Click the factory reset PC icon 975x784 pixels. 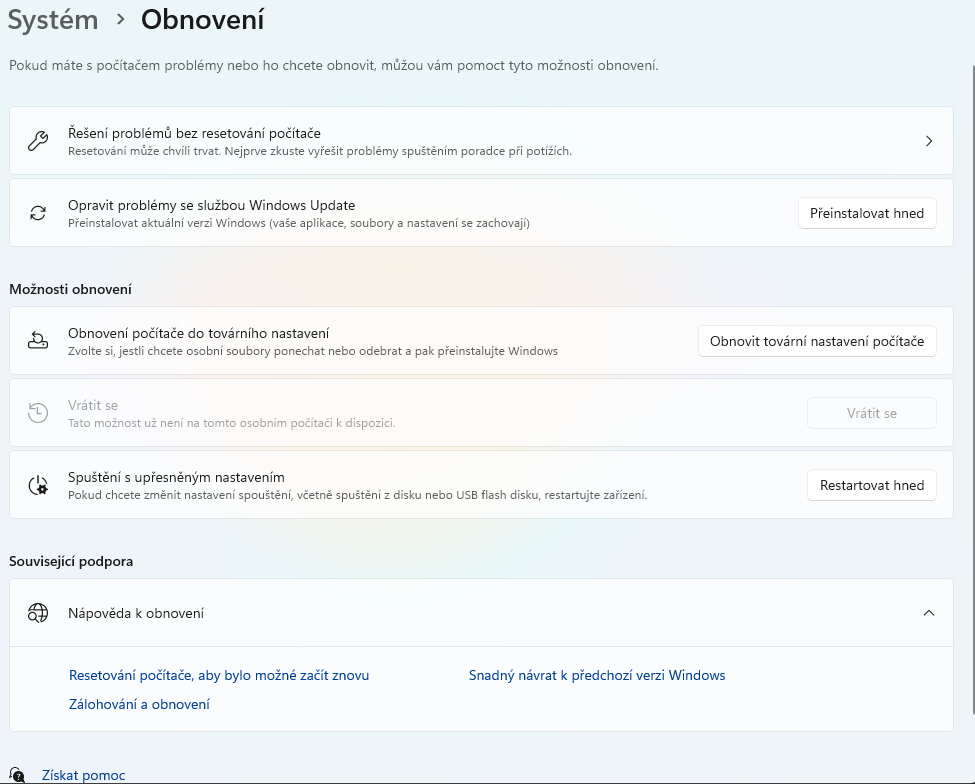pyautogui.click(x=38, y=341)
